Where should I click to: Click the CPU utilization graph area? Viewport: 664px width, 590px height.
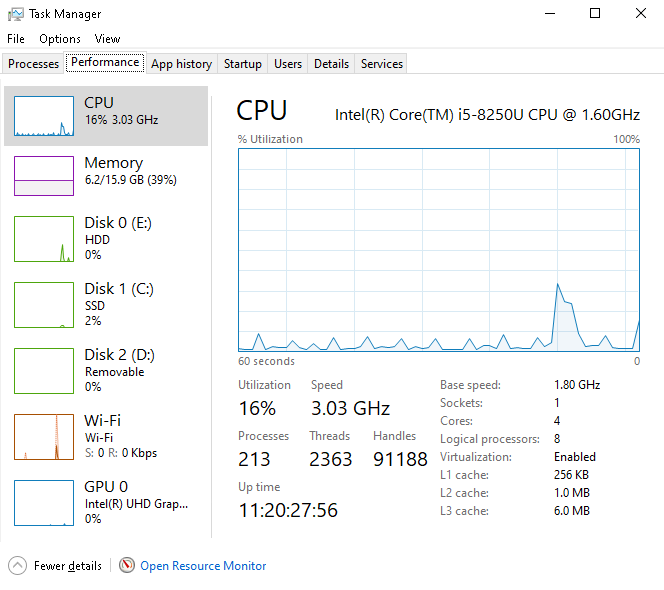pos(438,250)
